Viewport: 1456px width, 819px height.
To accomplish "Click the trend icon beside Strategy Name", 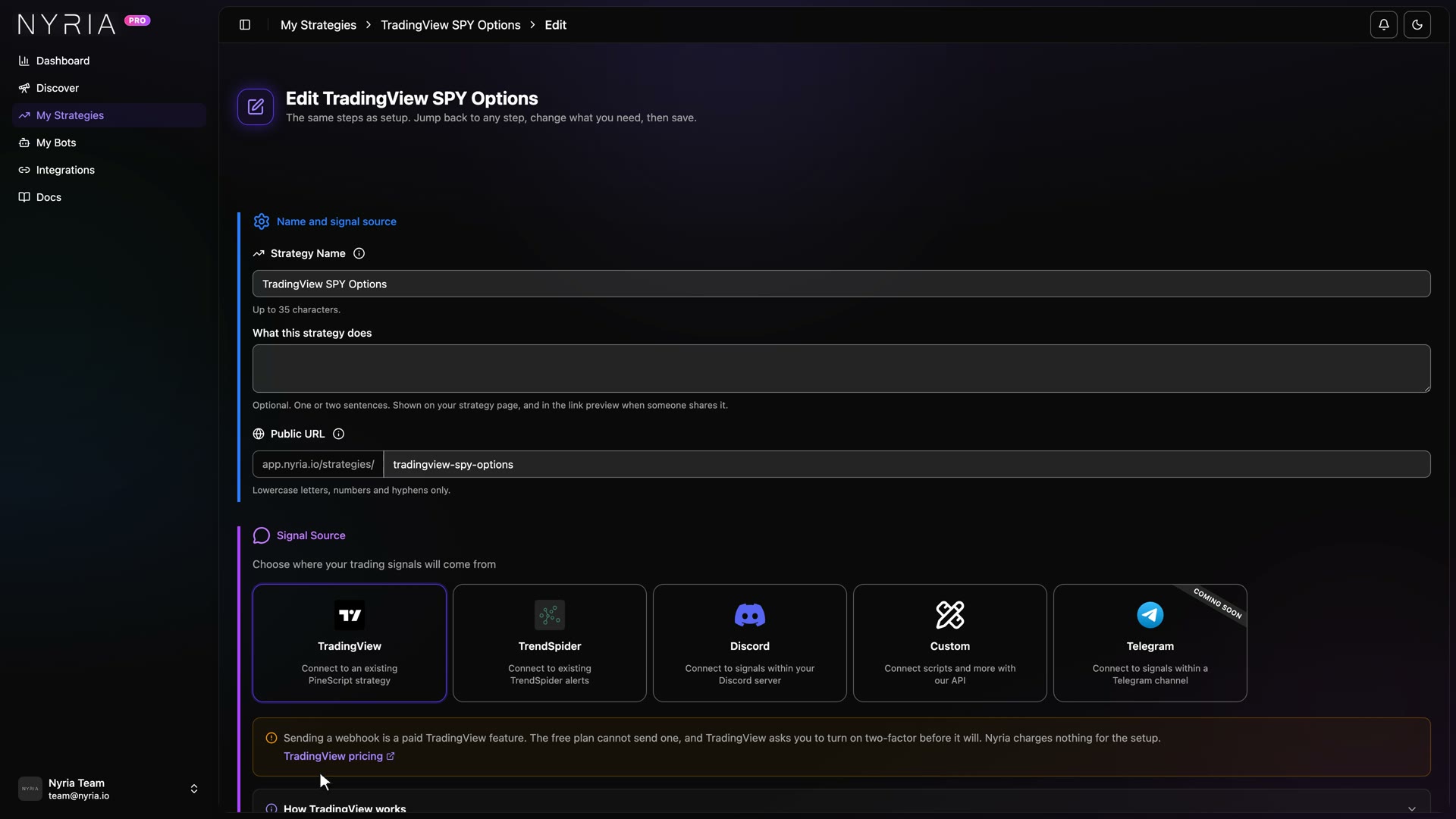I will click(x=259, y=253).
